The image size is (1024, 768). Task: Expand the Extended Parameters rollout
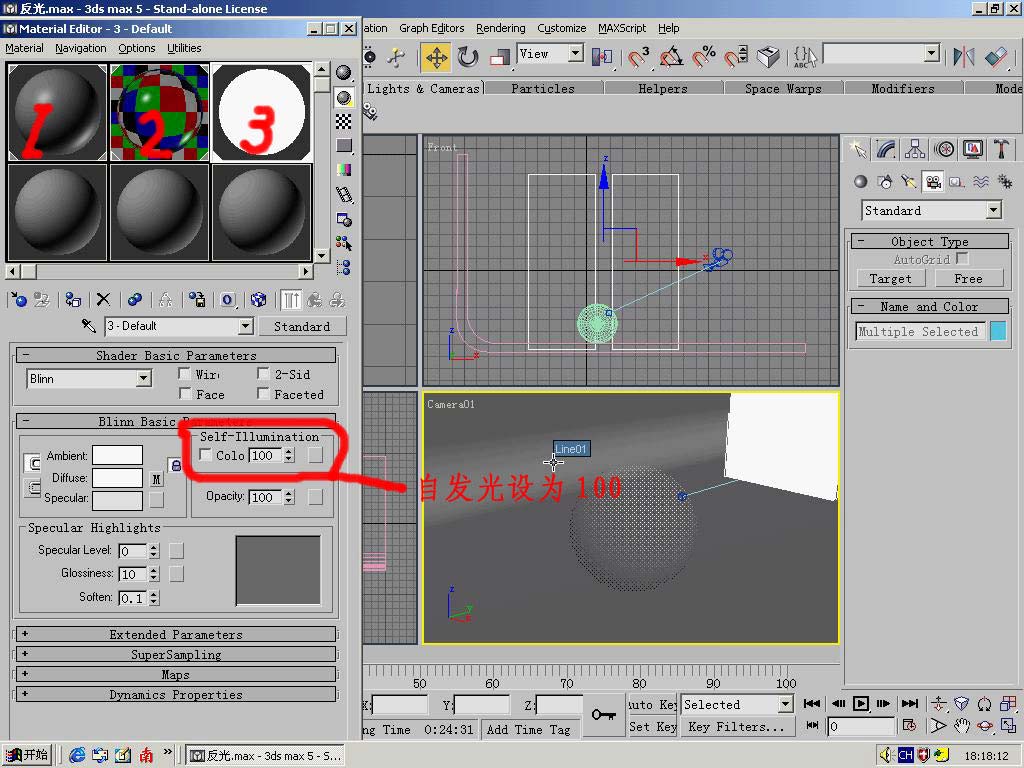click(176, 634)
